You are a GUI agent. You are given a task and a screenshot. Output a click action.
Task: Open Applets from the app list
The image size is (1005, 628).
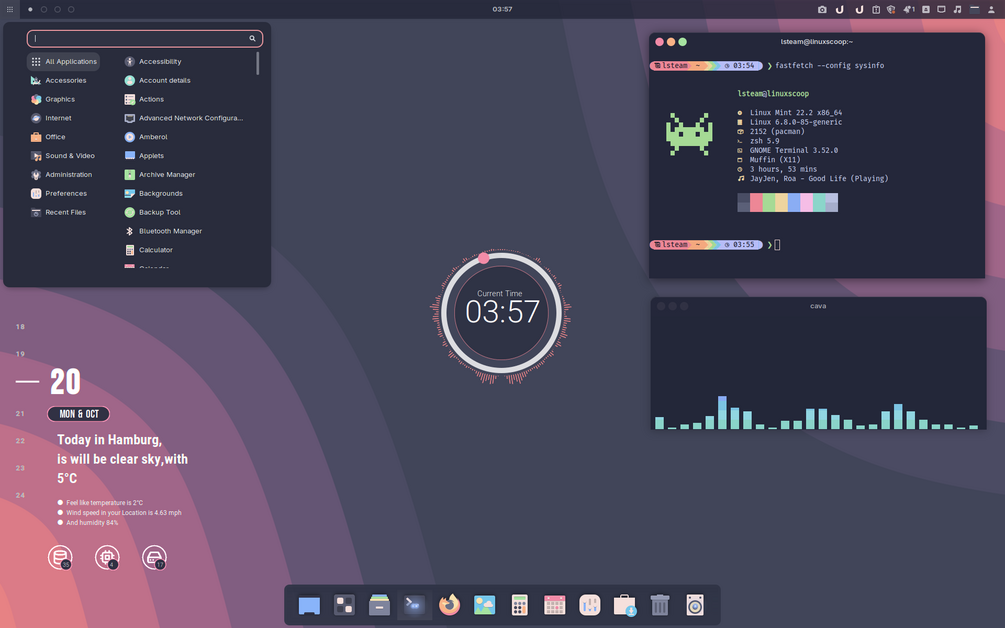click(144, 156)
